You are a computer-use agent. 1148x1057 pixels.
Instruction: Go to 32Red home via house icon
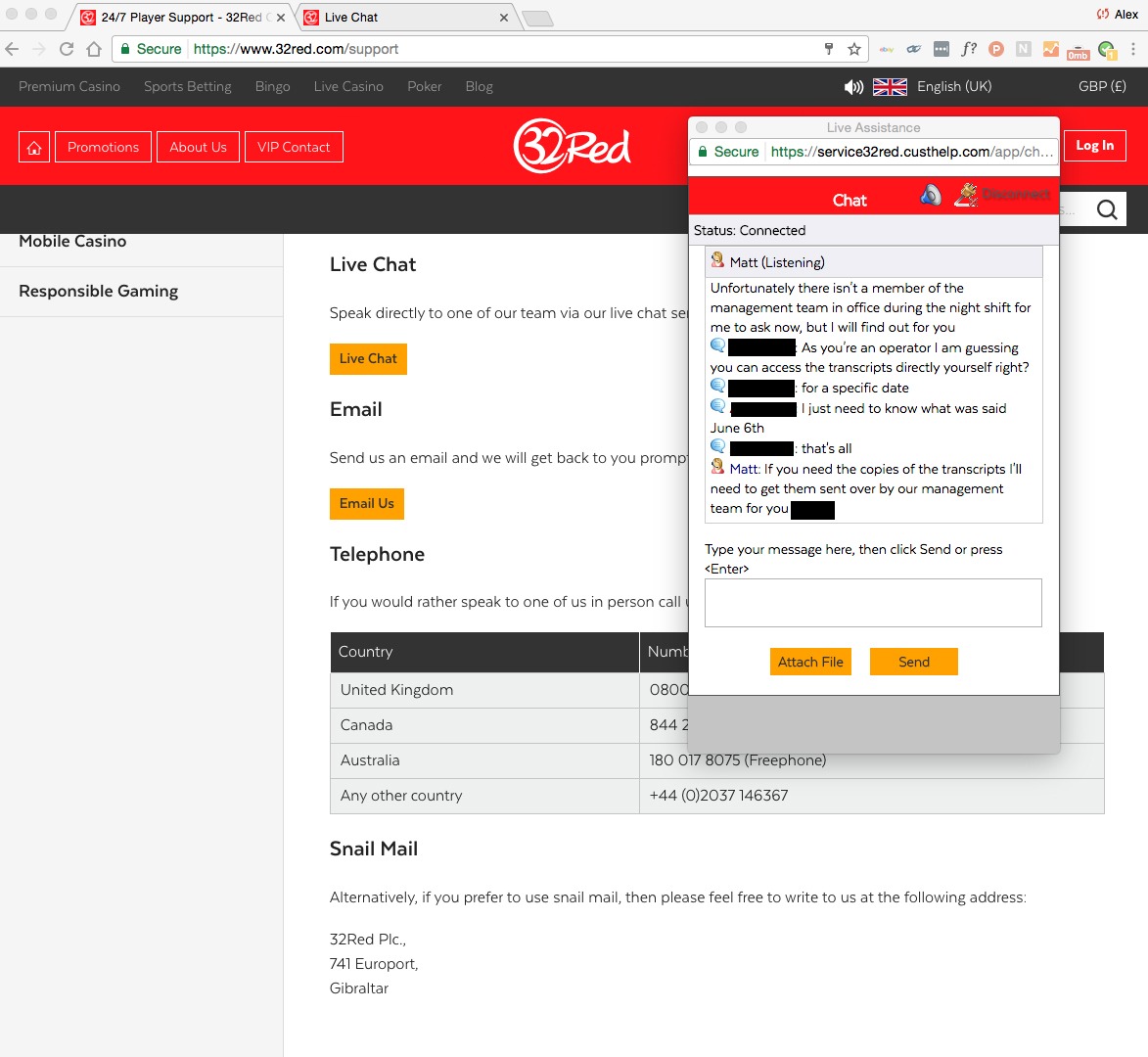click(34, 147)
